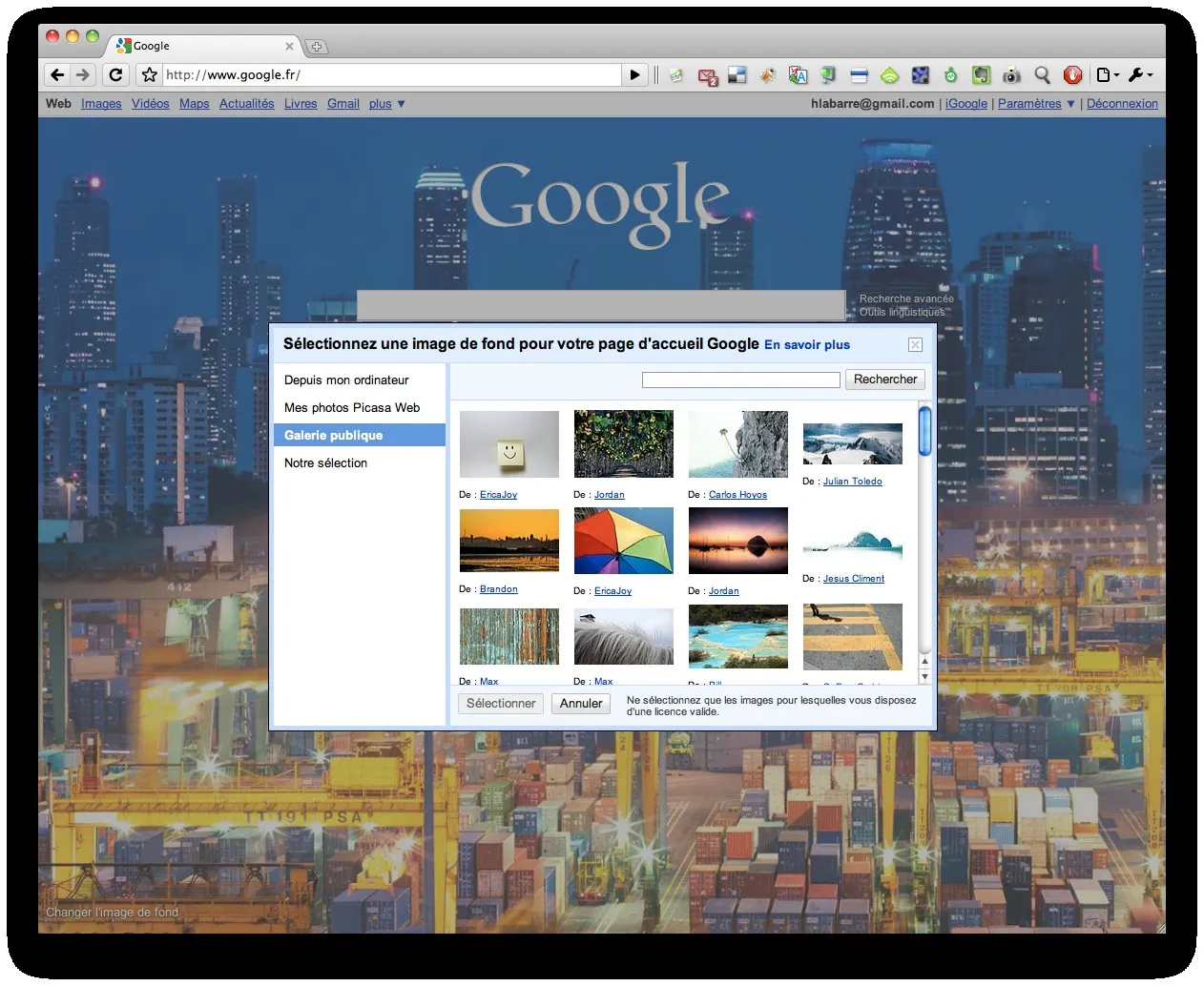The image size is (1204, 986).
Task: Open a new tab with the plus button
Action: pyautogui.click(x=317, y=46)
